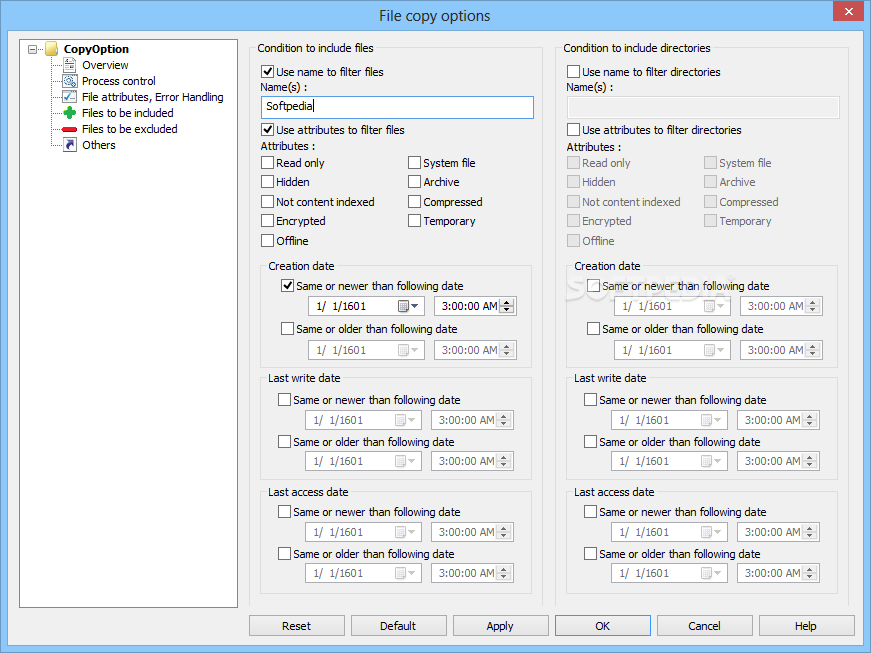Click the CopyOption folder icon

[x=51, y=49]
